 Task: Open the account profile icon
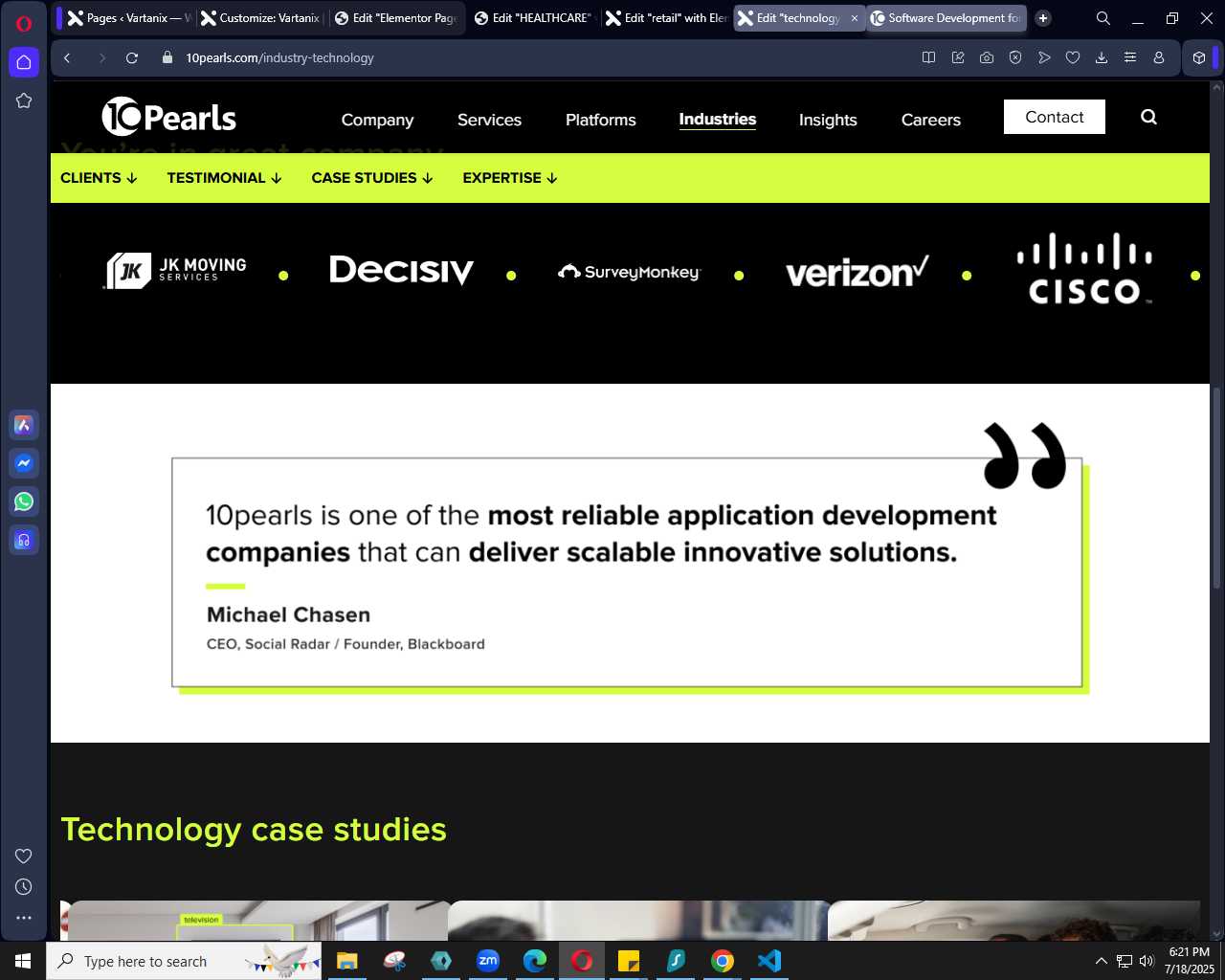1159,57
